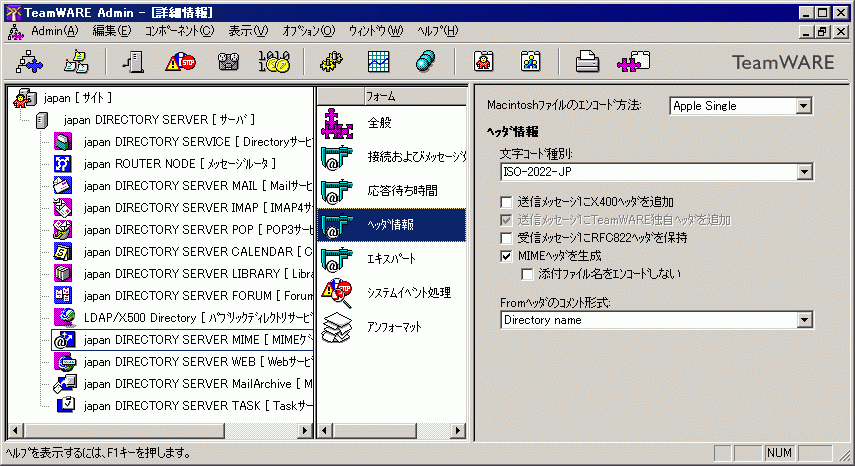Screen dimensions: 855x466
Task: Click the LDAP/X500 Directory icon
Action: pos(64,318)
